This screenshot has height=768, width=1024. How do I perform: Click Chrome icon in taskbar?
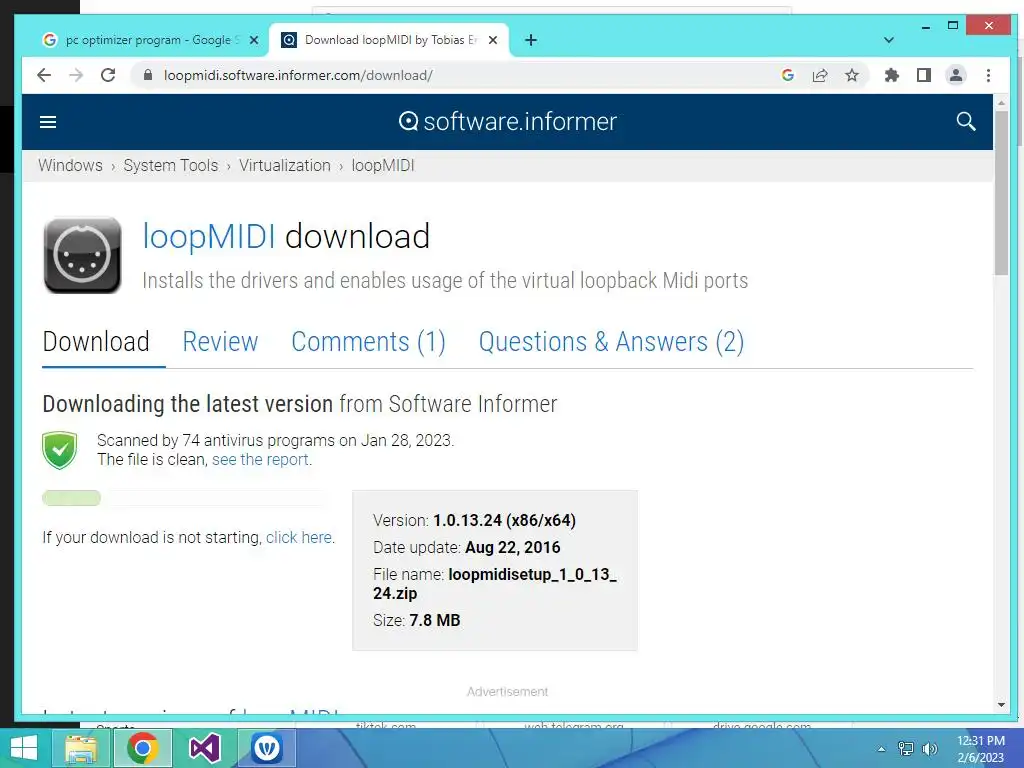[x=143, y=748]
